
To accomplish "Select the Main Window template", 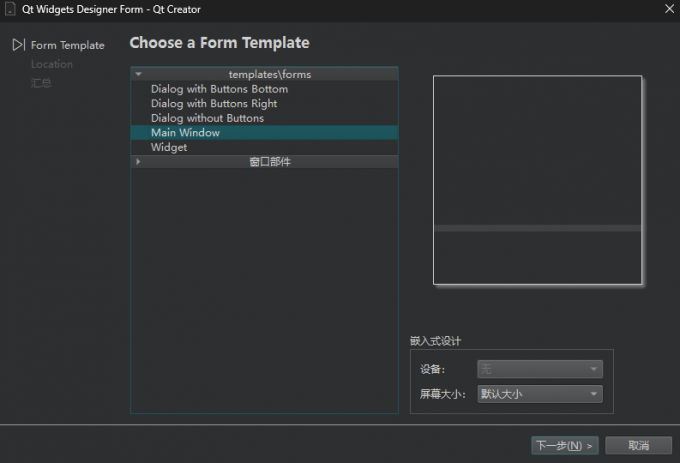I will 185,132.
